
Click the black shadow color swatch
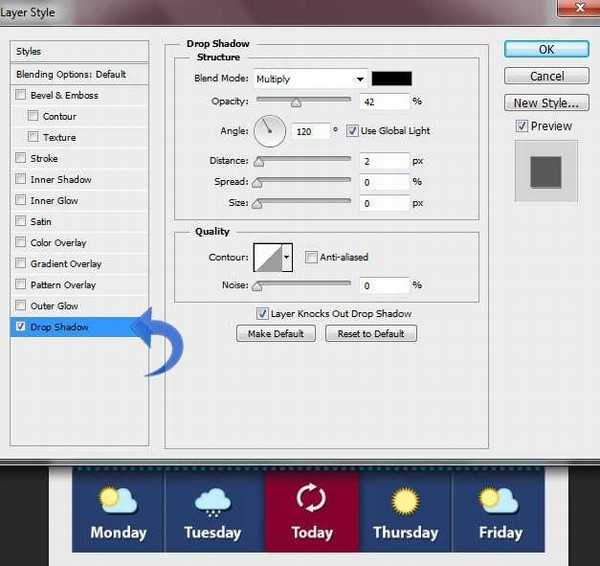click(x=391, y=79)
